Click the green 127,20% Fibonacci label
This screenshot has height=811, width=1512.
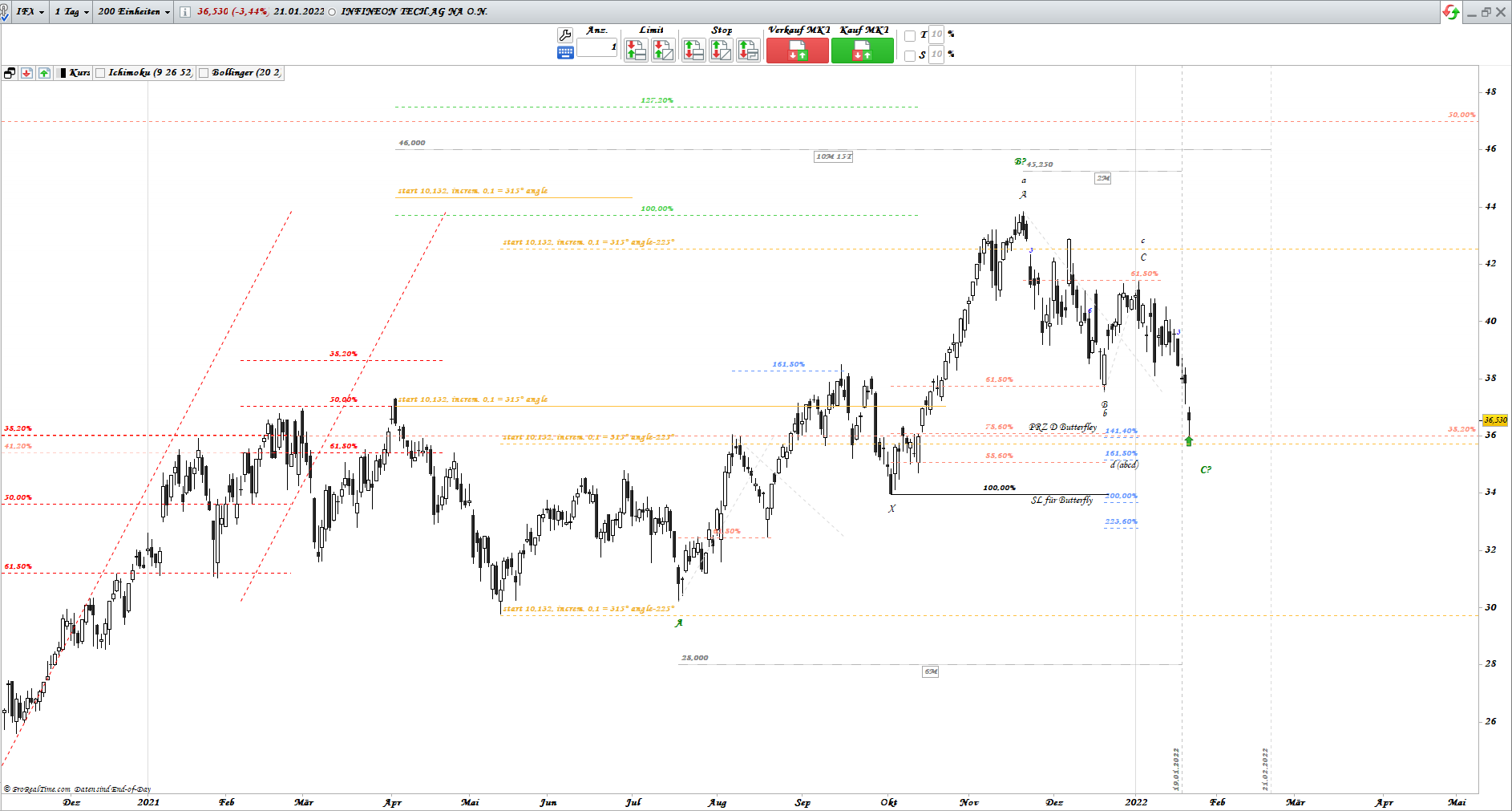(657, 100)
